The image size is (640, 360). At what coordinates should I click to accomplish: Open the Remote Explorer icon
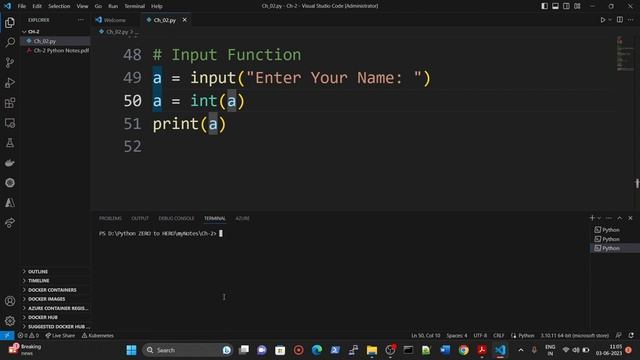[10, 123]
